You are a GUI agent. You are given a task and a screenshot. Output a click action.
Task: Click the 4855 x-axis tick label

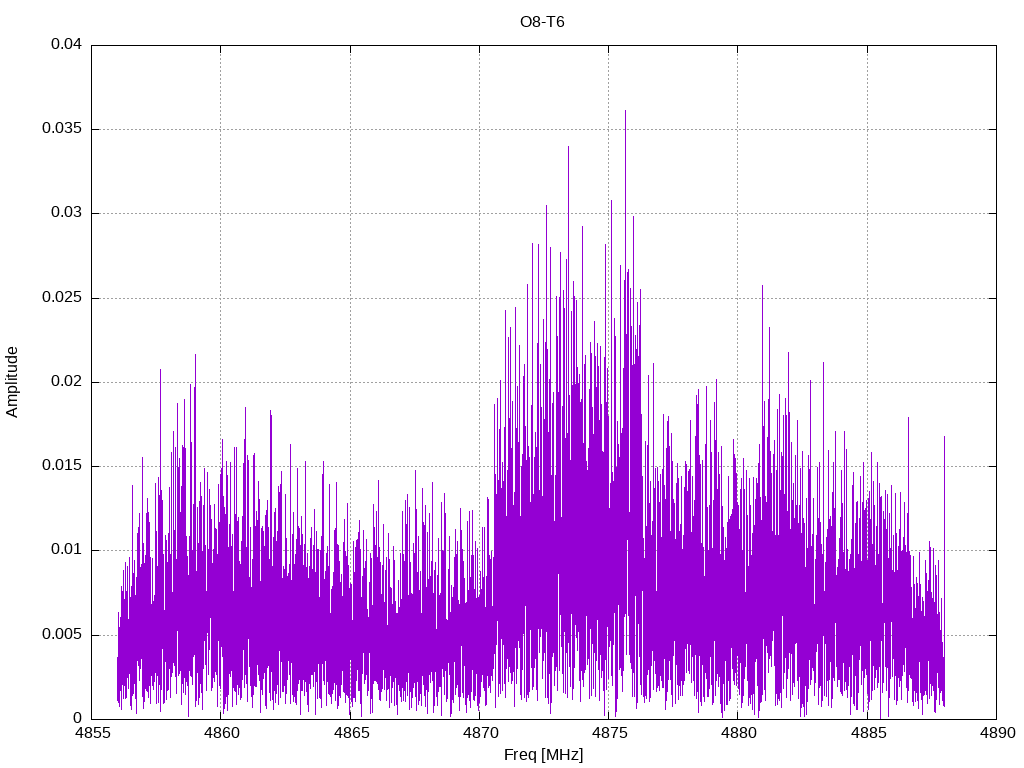[x=92, y=733]
